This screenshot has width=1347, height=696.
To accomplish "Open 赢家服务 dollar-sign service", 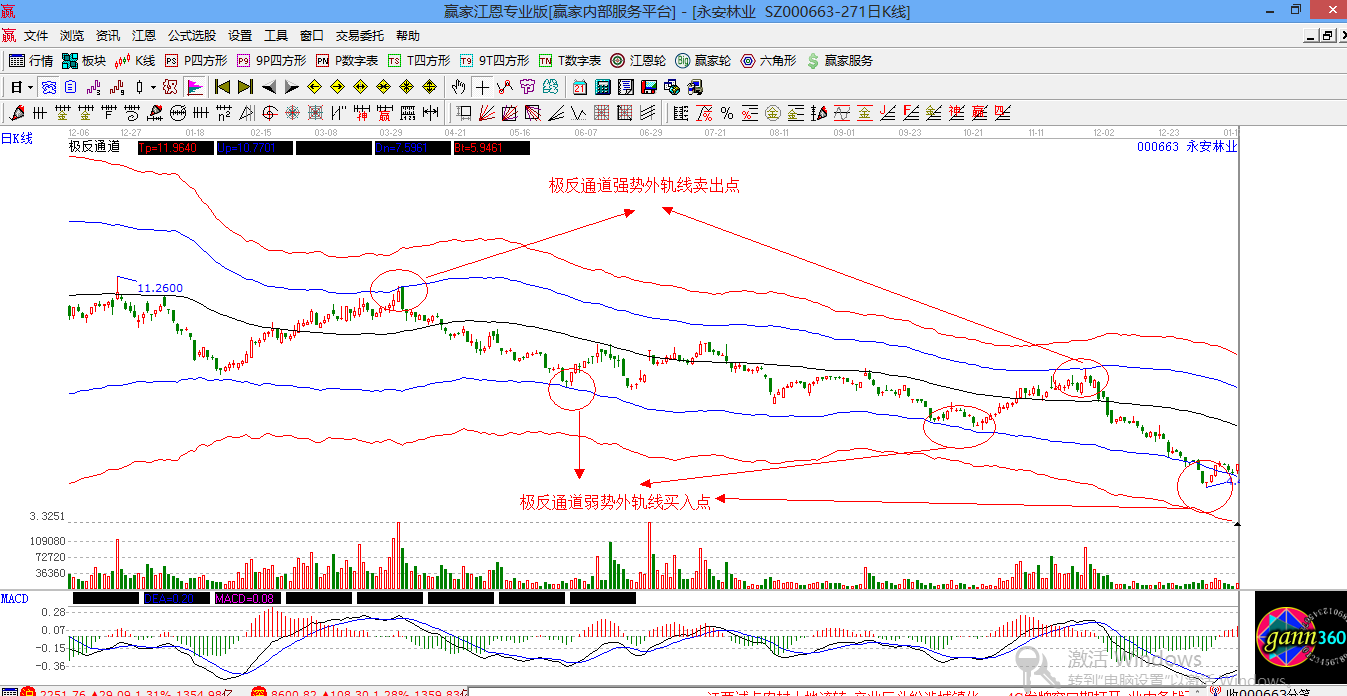I will [x=839, y=61].
